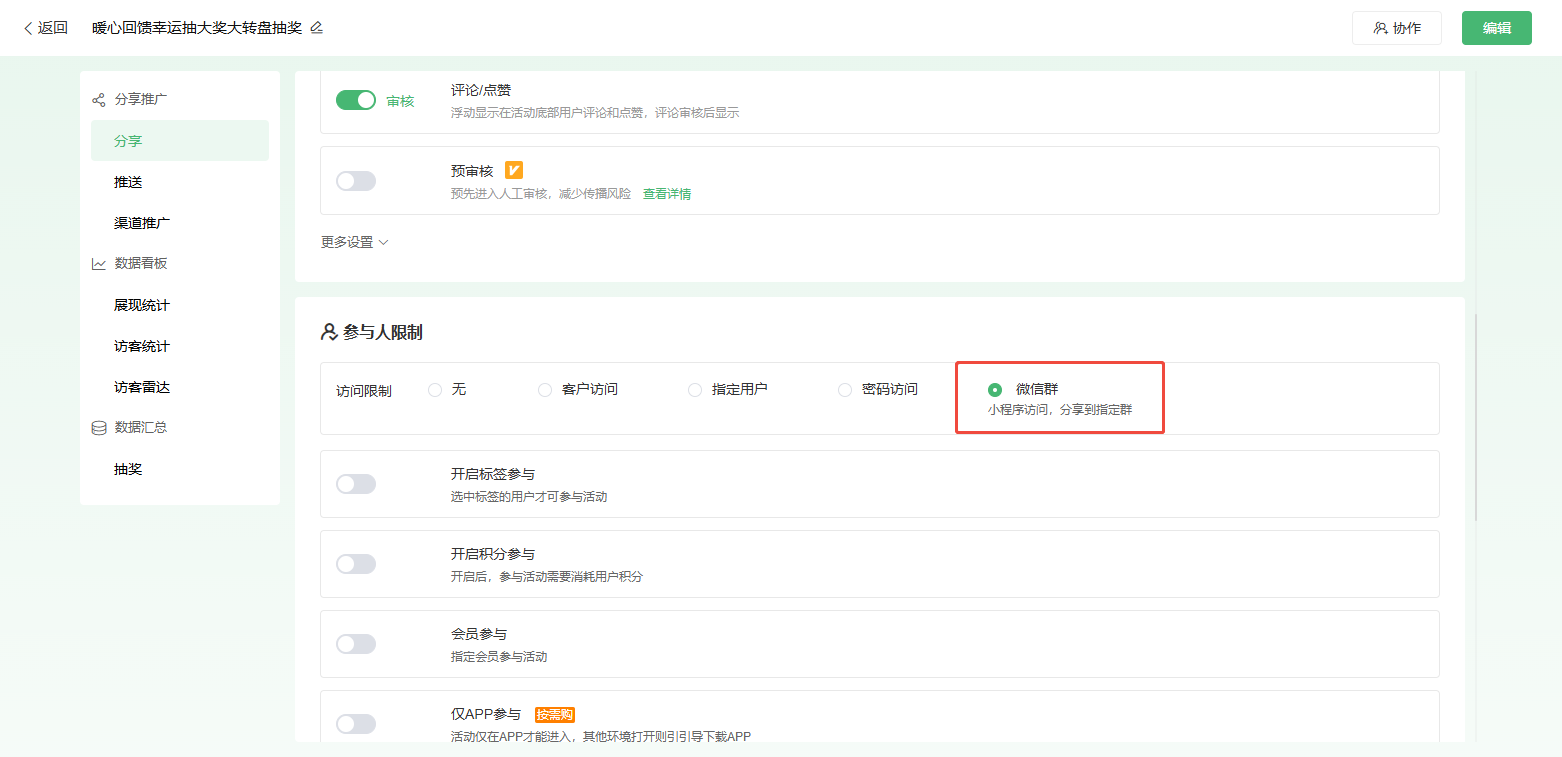Screen dimensions: 1562x757
Task: Click the person icon beside 参与人限制
Action: click(x=329, y=332)
